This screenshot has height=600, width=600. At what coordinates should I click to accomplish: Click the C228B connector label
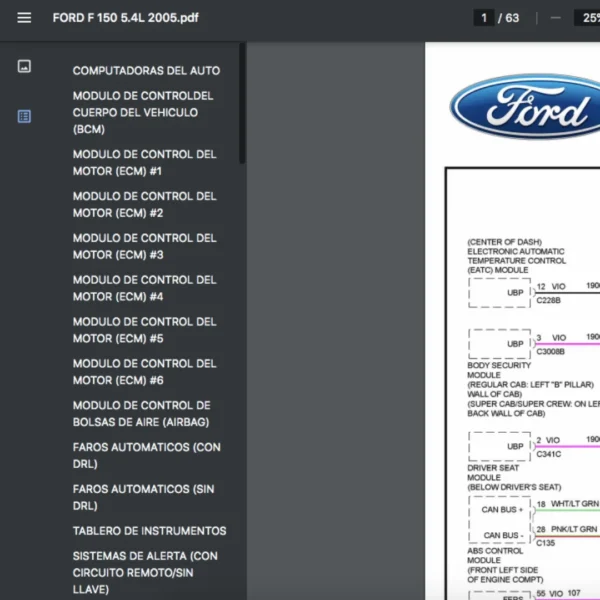[548, 300]
